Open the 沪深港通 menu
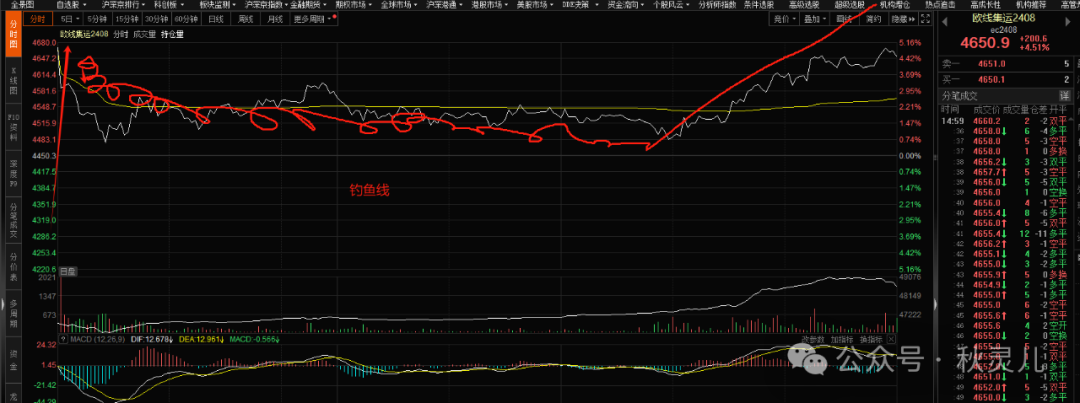 click(442, 4)
